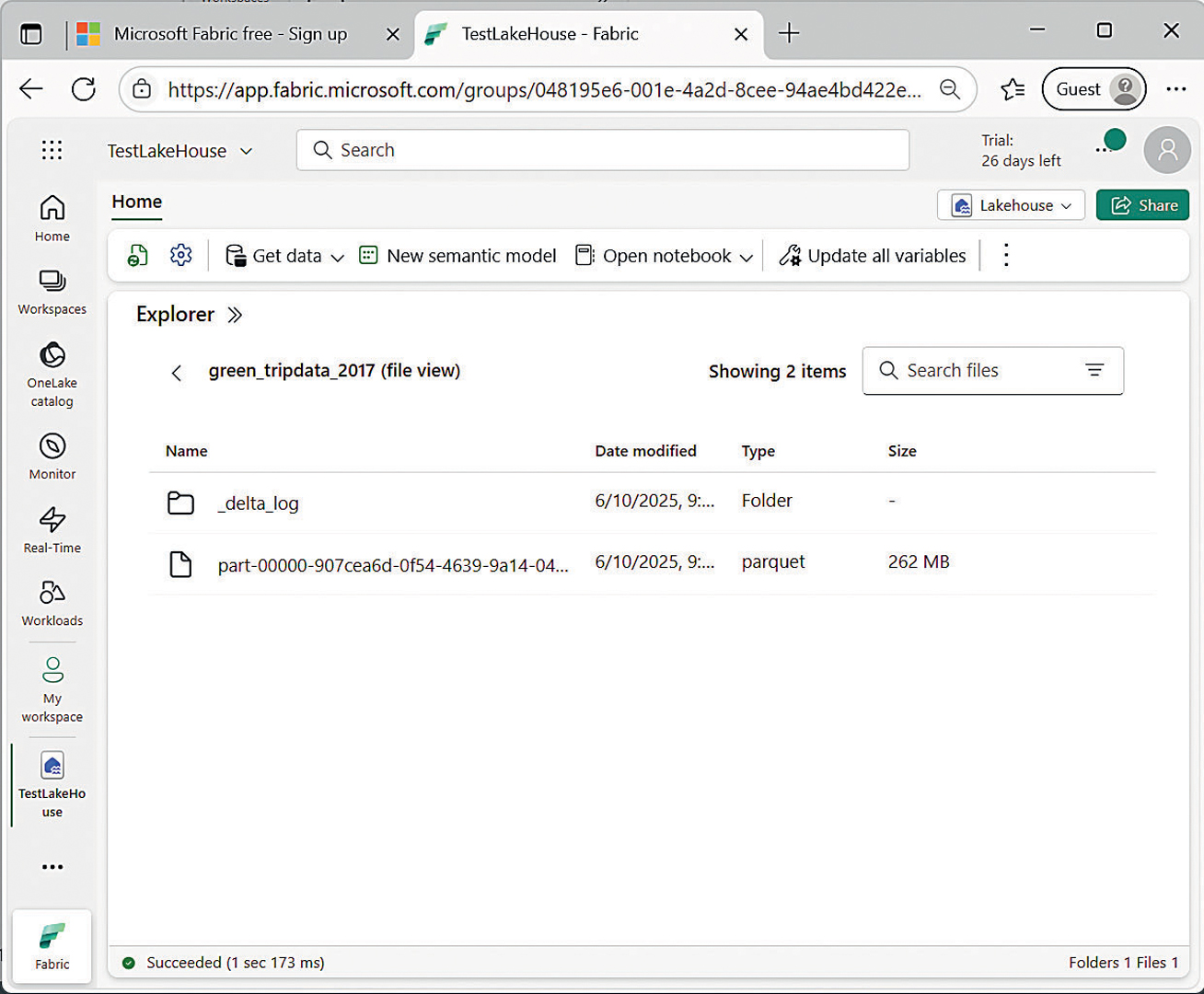The height and width of the screenshot is (994, 1204).
Task: Click the toolbar overflow vertical dots
Action: 1006,256
